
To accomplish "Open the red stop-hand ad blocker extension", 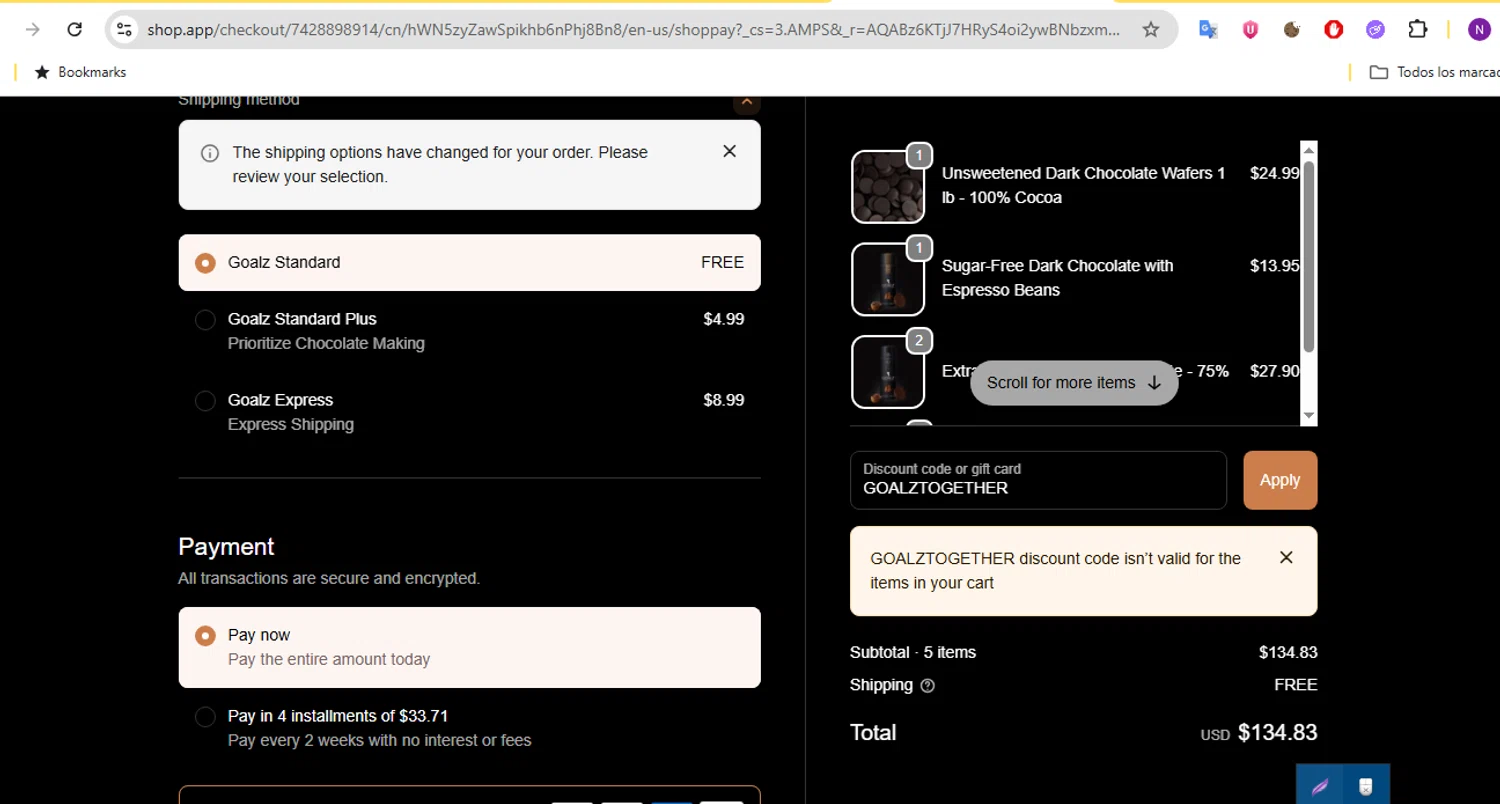I will click(1334, 29).
